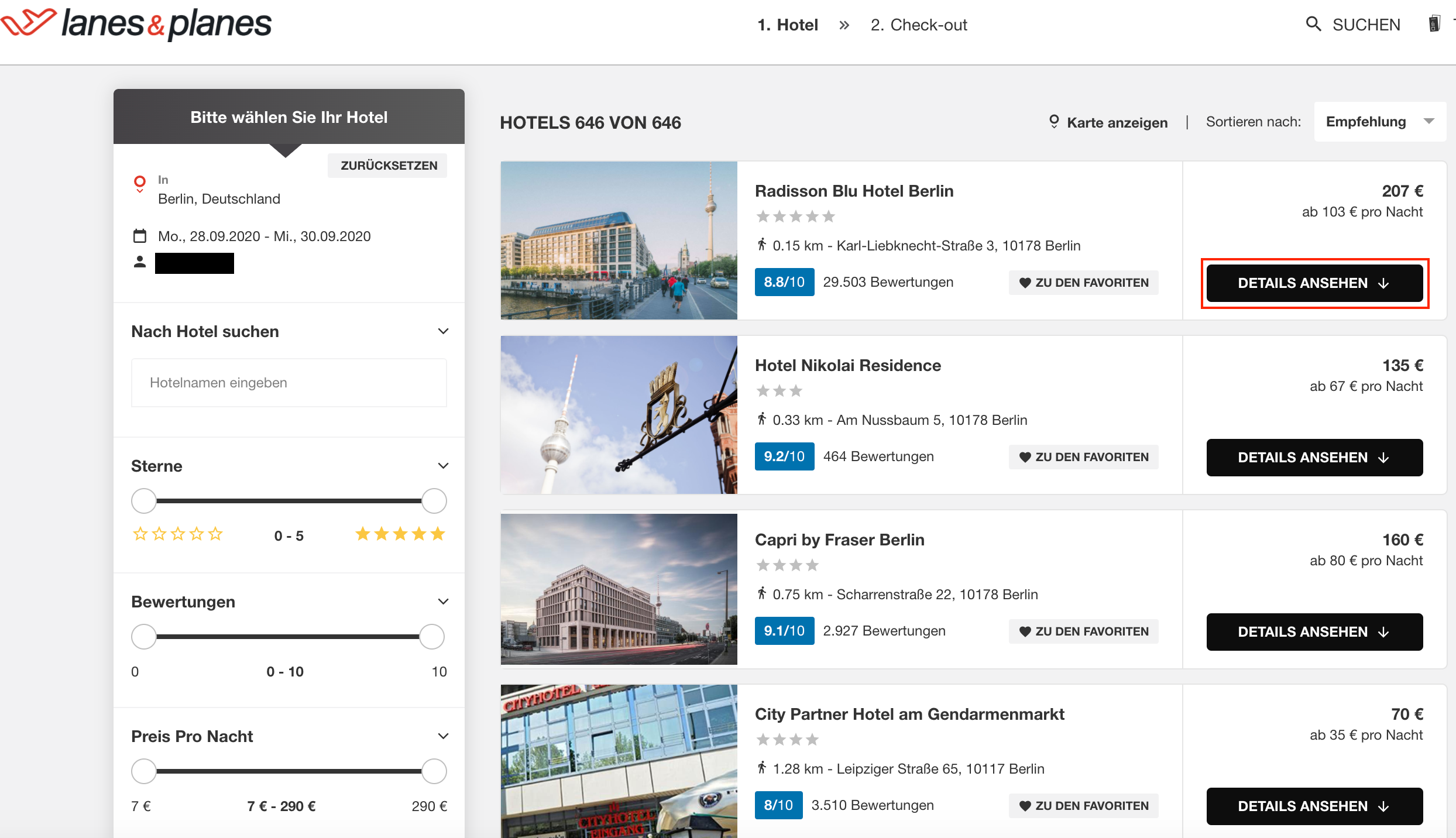Click City Partner Hotel am Gendarmenmarkt title

(909, 714)
